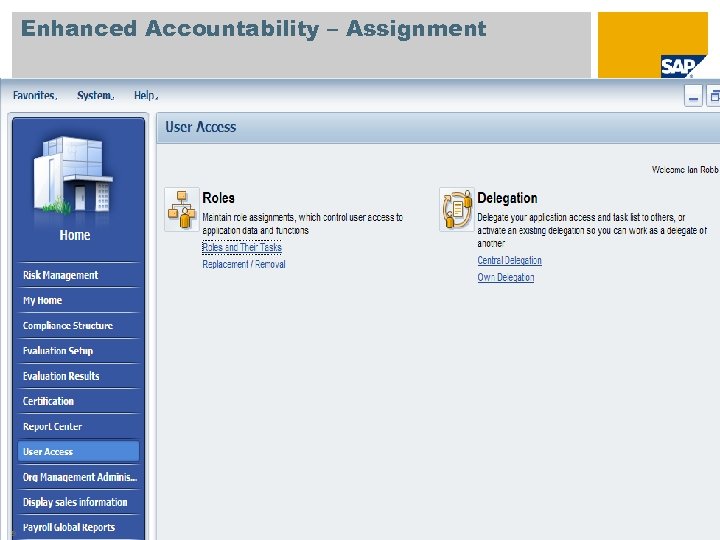The height and width of the screenshot is (540, 720).
Task: Open the Favorites menu
Action: 35,96
